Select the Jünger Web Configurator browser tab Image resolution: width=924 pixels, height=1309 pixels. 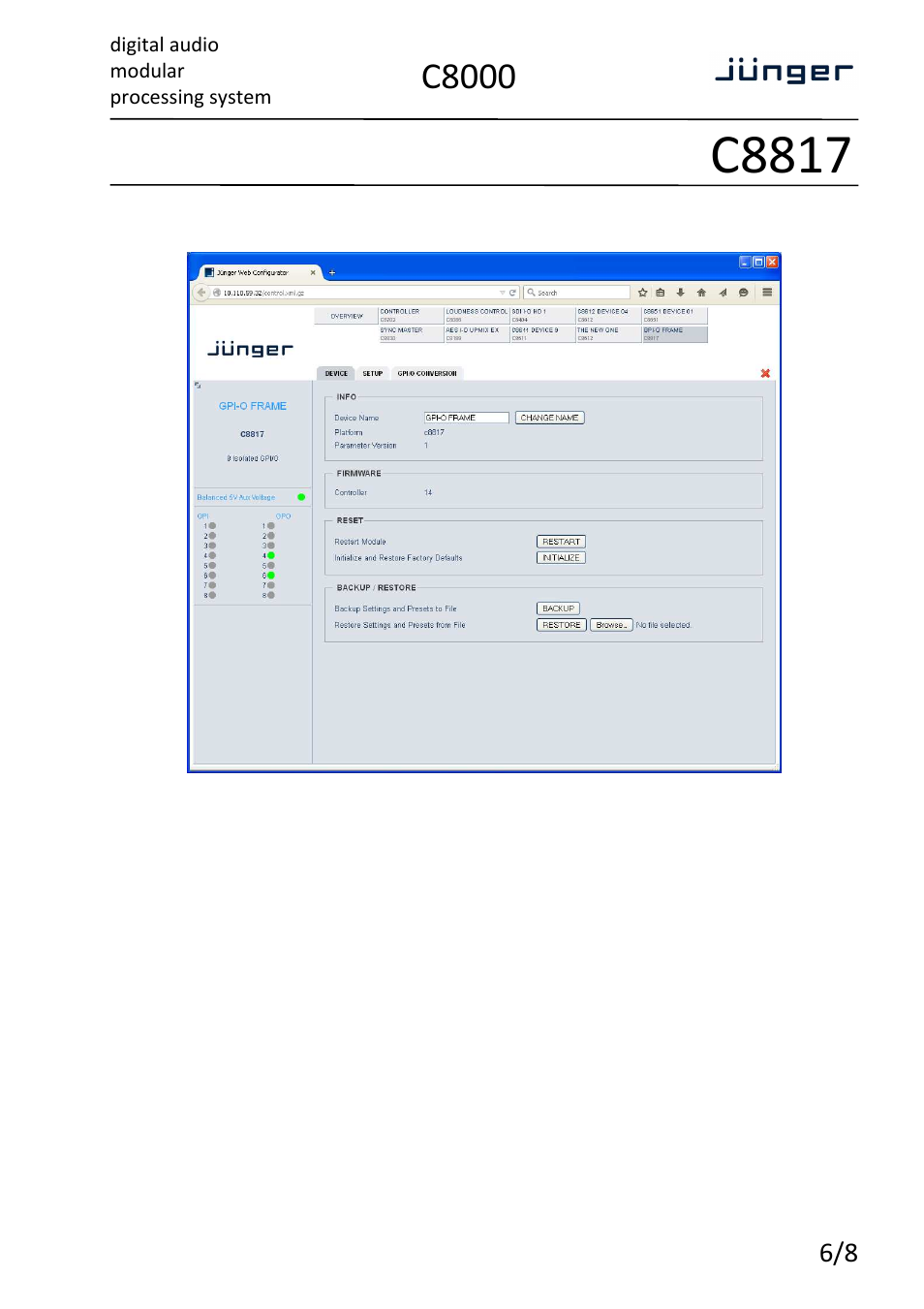260,273
